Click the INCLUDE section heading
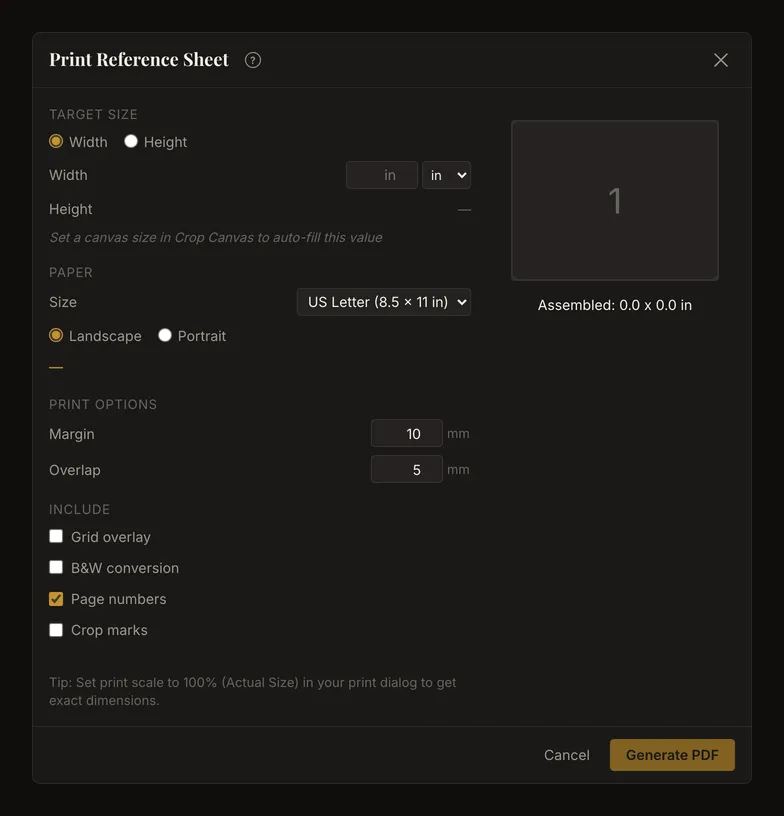 click(x=80, y=509)
